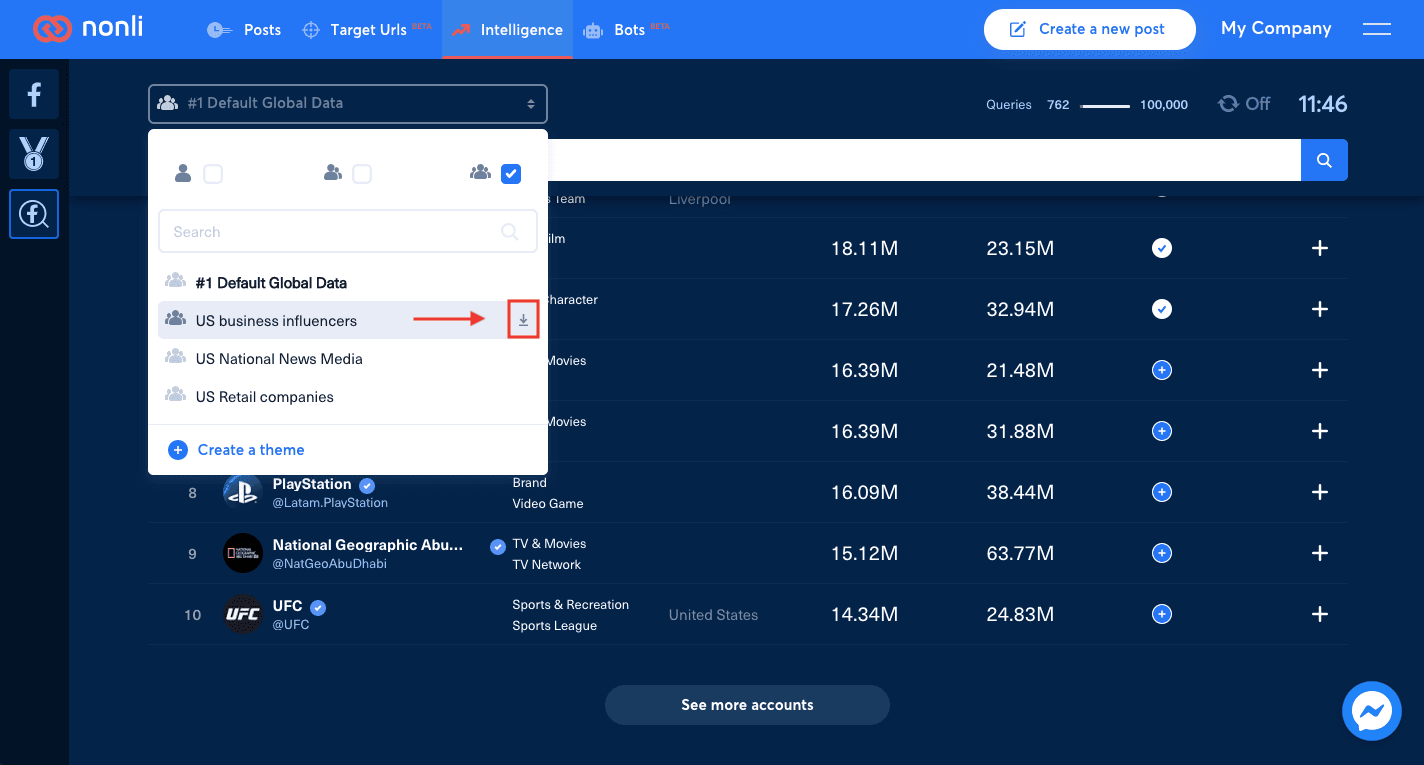
Task: Click the 38.44M value
Action: (1020, 492)
